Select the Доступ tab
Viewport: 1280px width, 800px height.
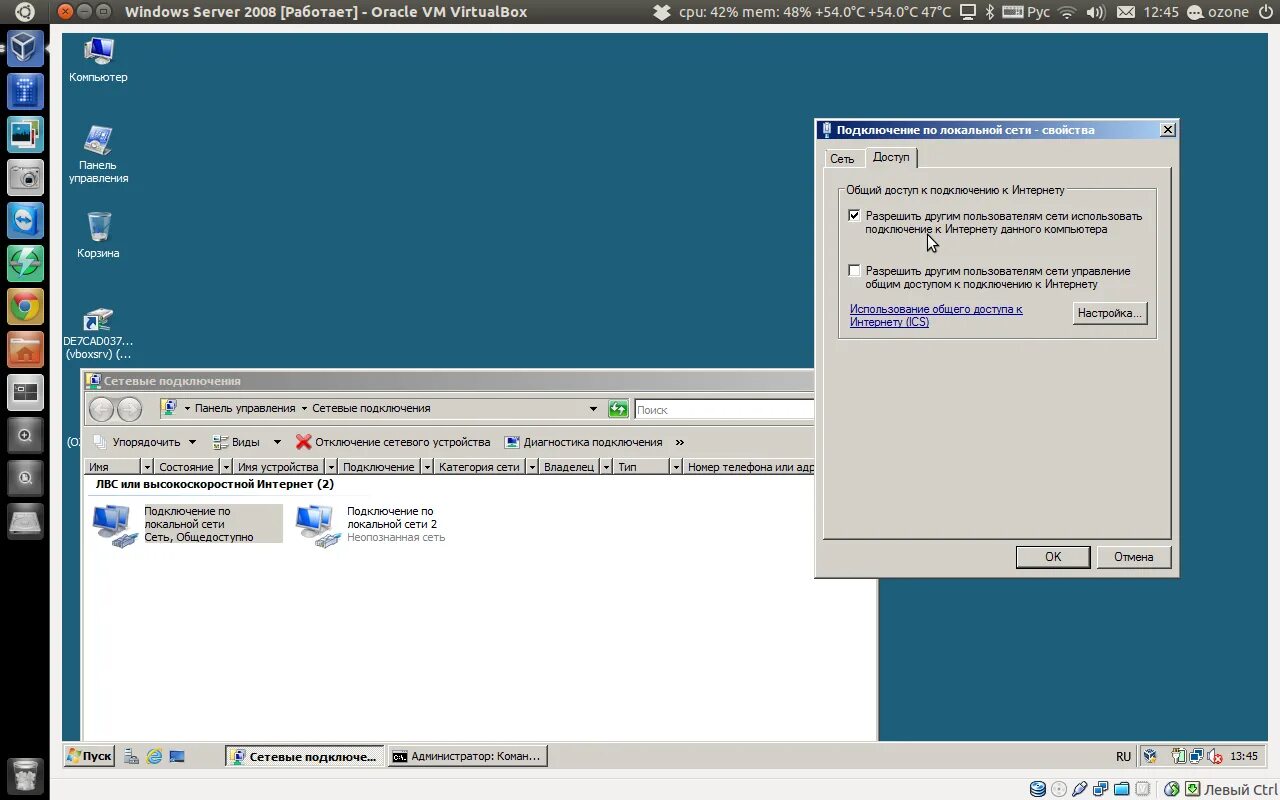[891, 157]
